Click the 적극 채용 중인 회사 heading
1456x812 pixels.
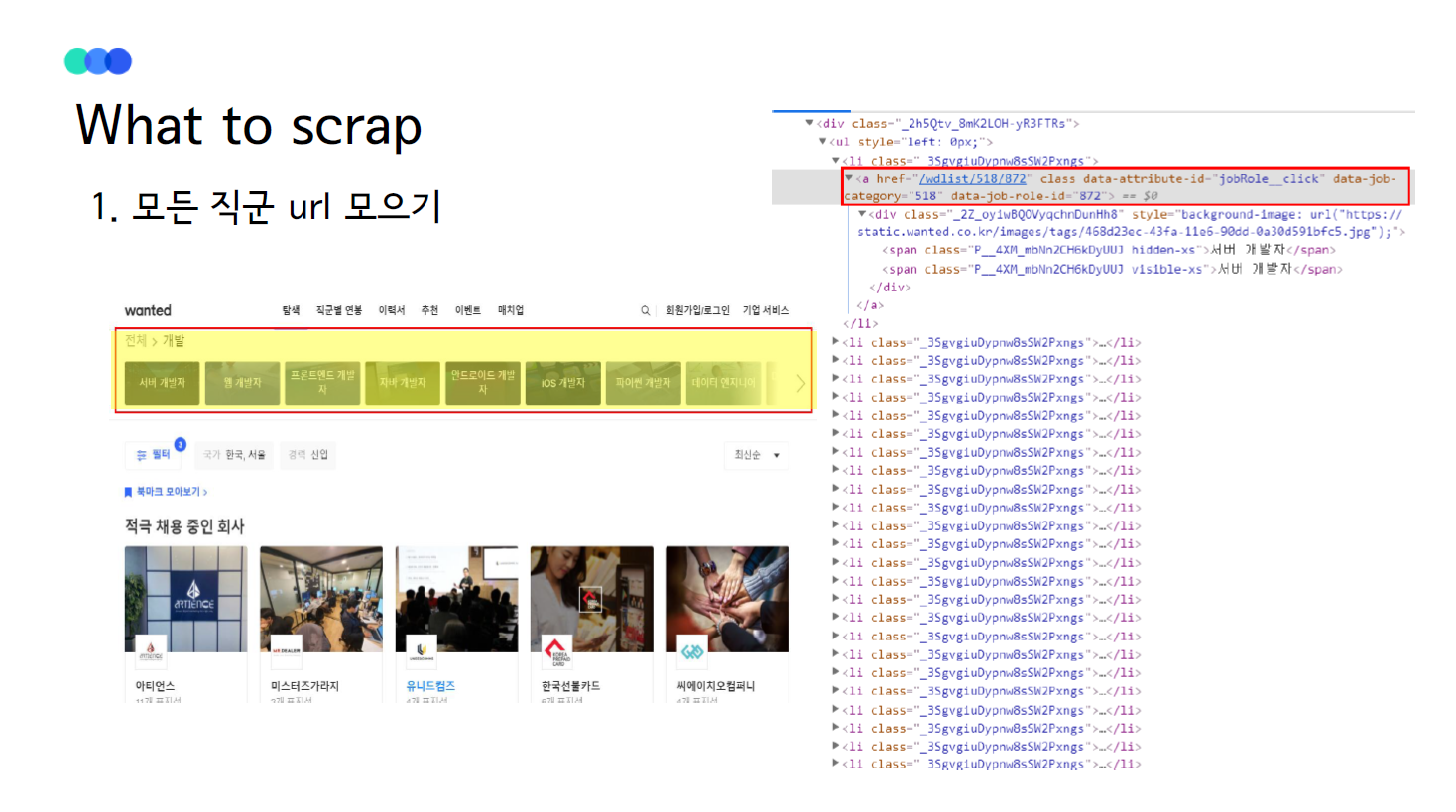click(x=184, y=526)
